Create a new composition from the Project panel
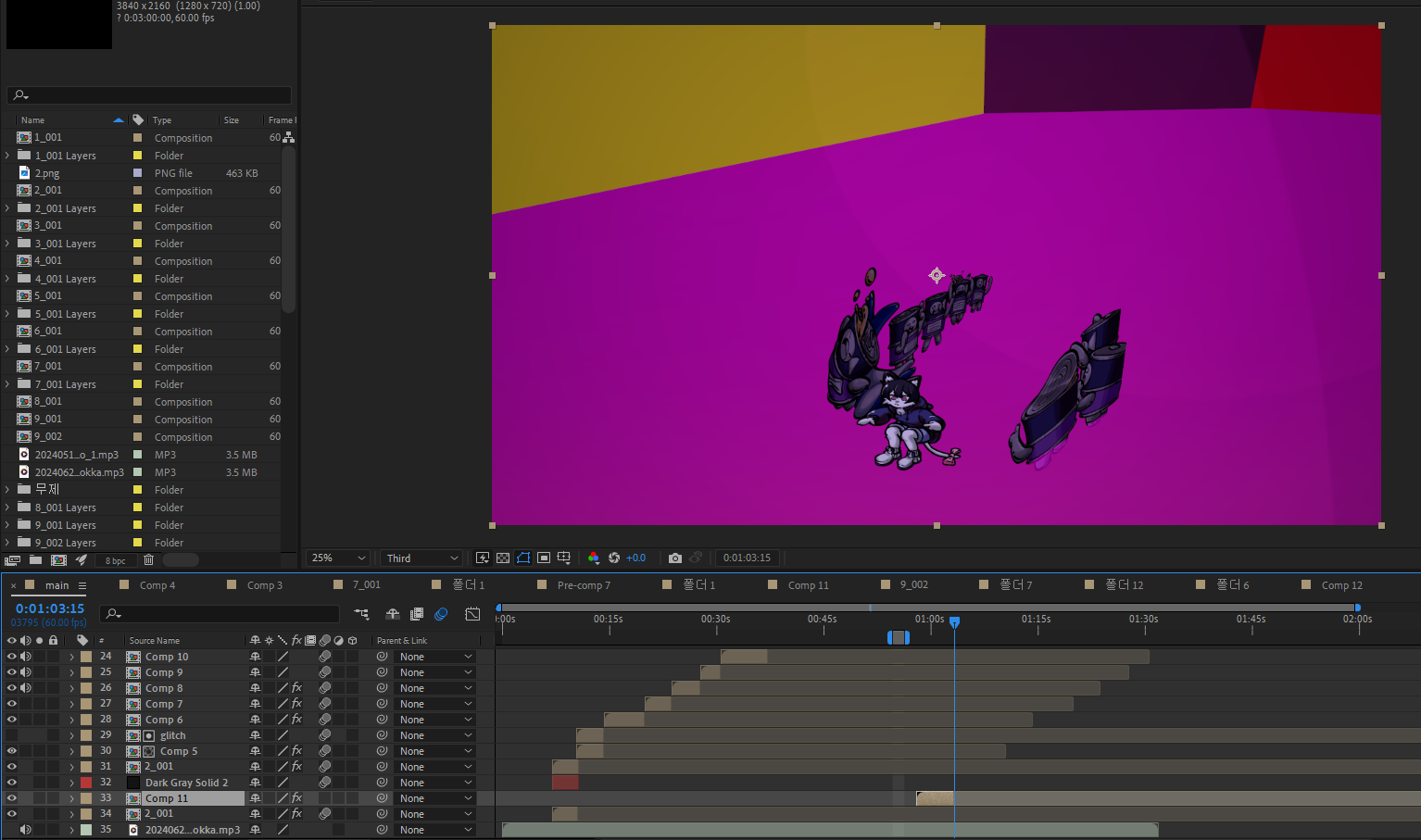This screenshot has width=1421, height=840. click(x=58, y=560)
